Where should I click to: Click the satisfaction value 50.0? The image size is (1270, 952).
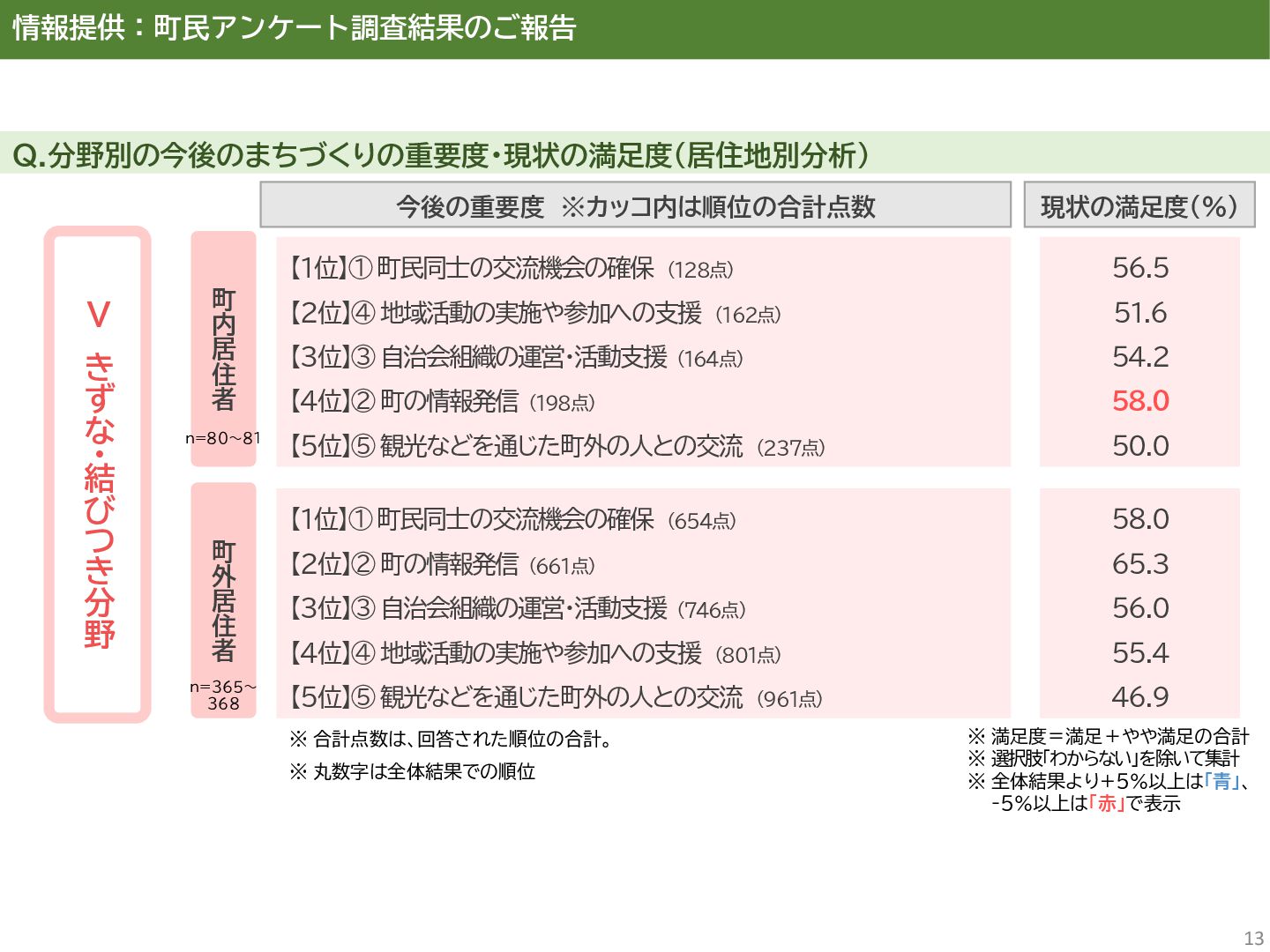(1140, 445)
